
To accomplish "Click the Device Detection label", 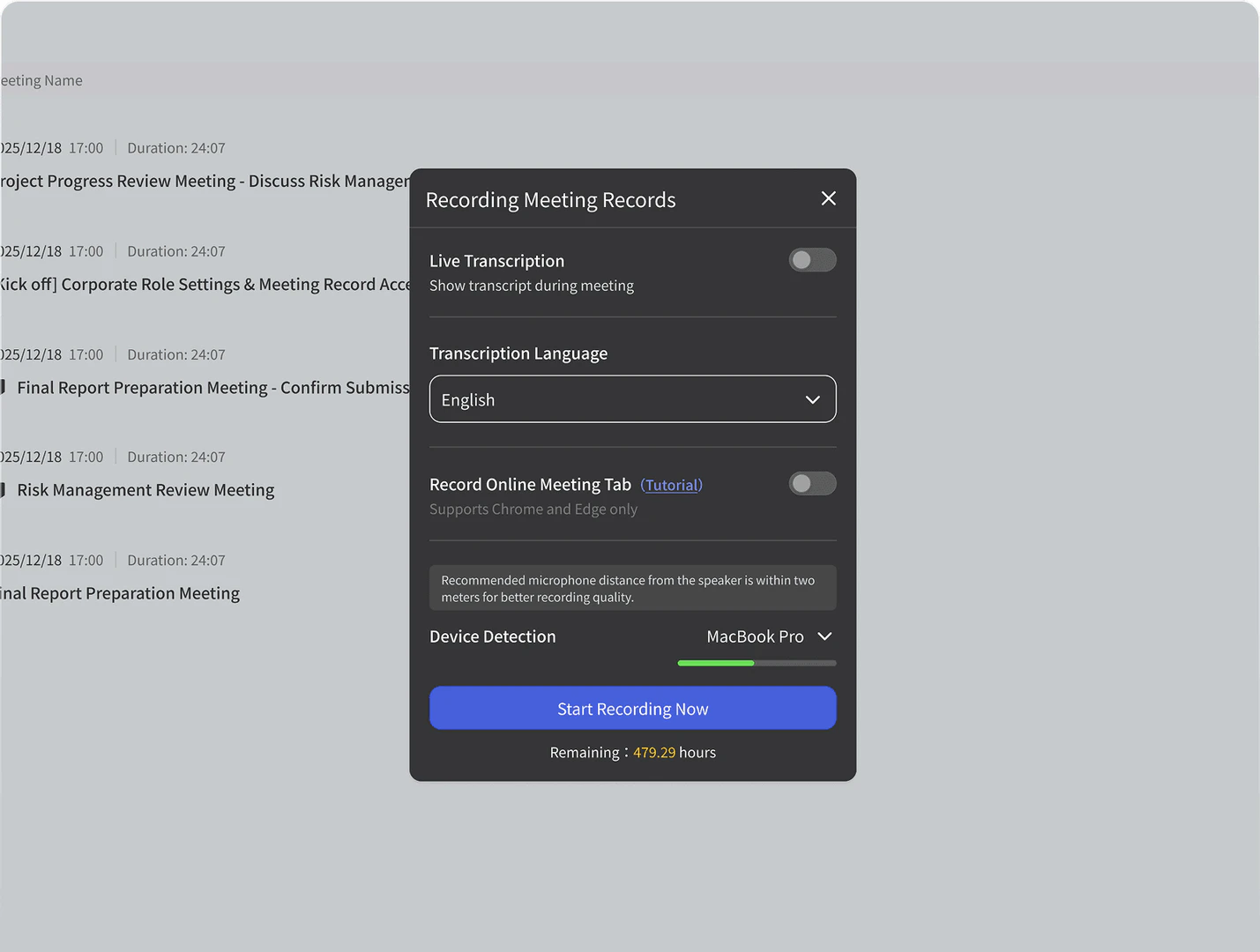I will click(x=492, y=636).
